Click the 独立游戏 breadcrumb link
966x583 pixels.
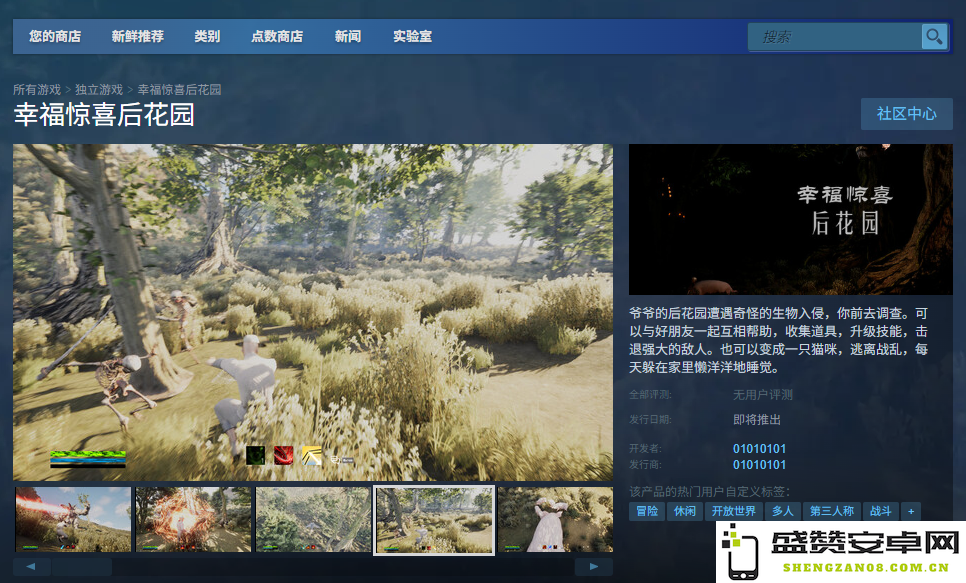(x=99, y=89)
